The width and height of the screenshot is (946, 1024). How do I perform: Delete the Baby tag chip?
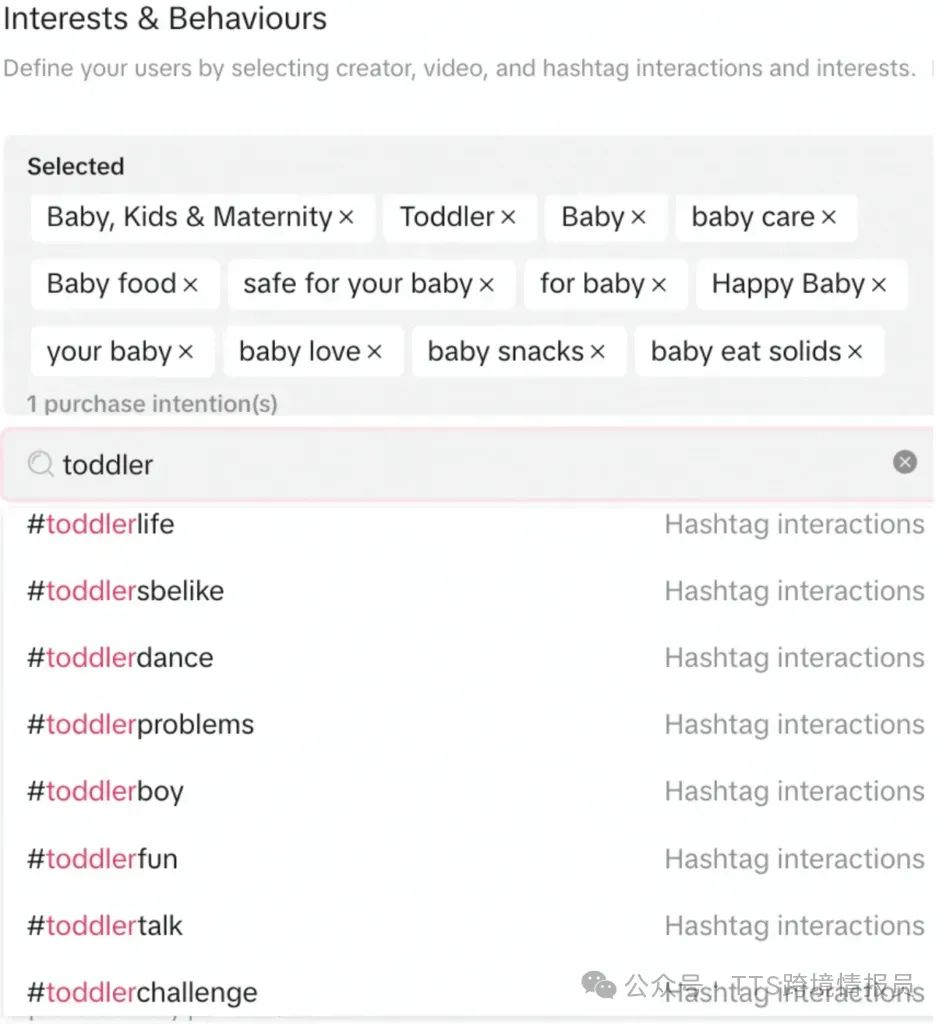point(638,218)
